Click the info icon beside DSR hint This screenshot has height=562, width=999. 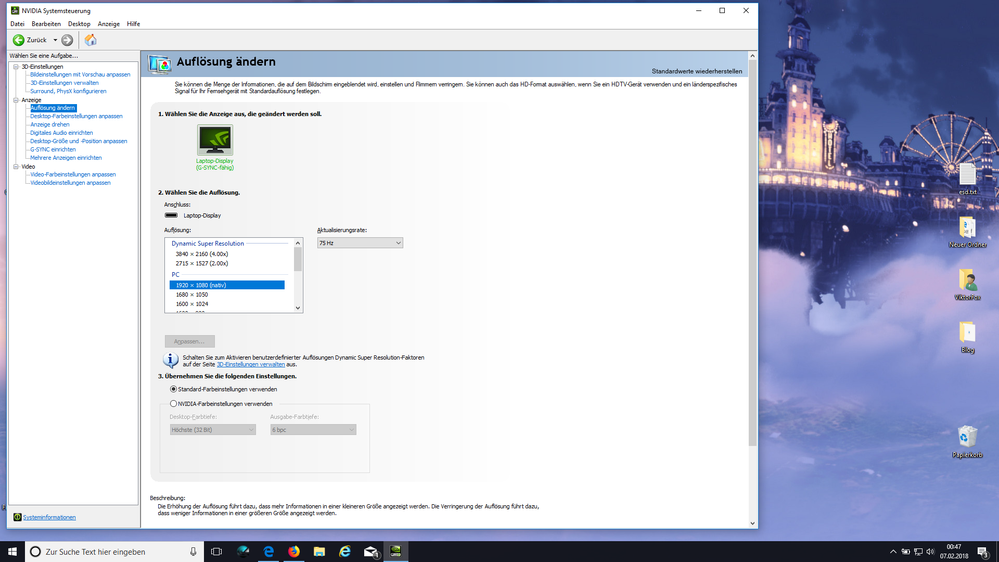[171, 360]
